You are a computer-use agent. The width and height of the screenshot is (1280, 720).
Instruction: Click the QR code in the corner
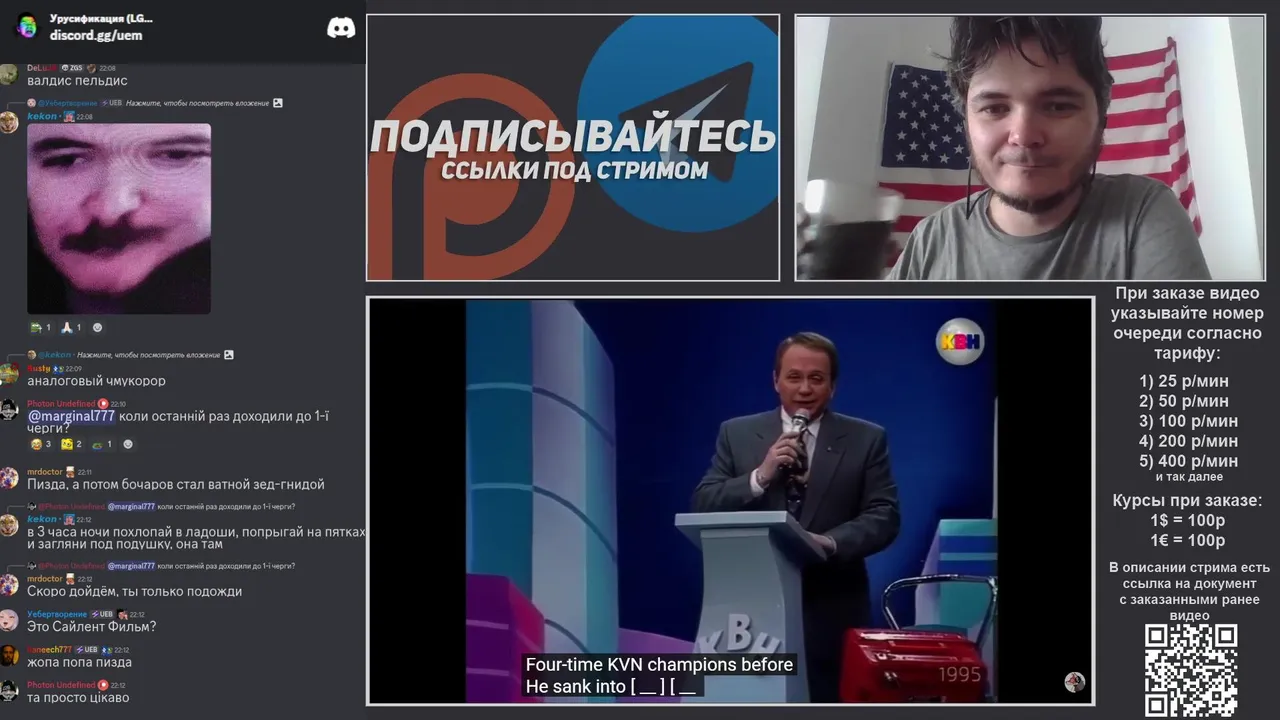point(1191,671)
